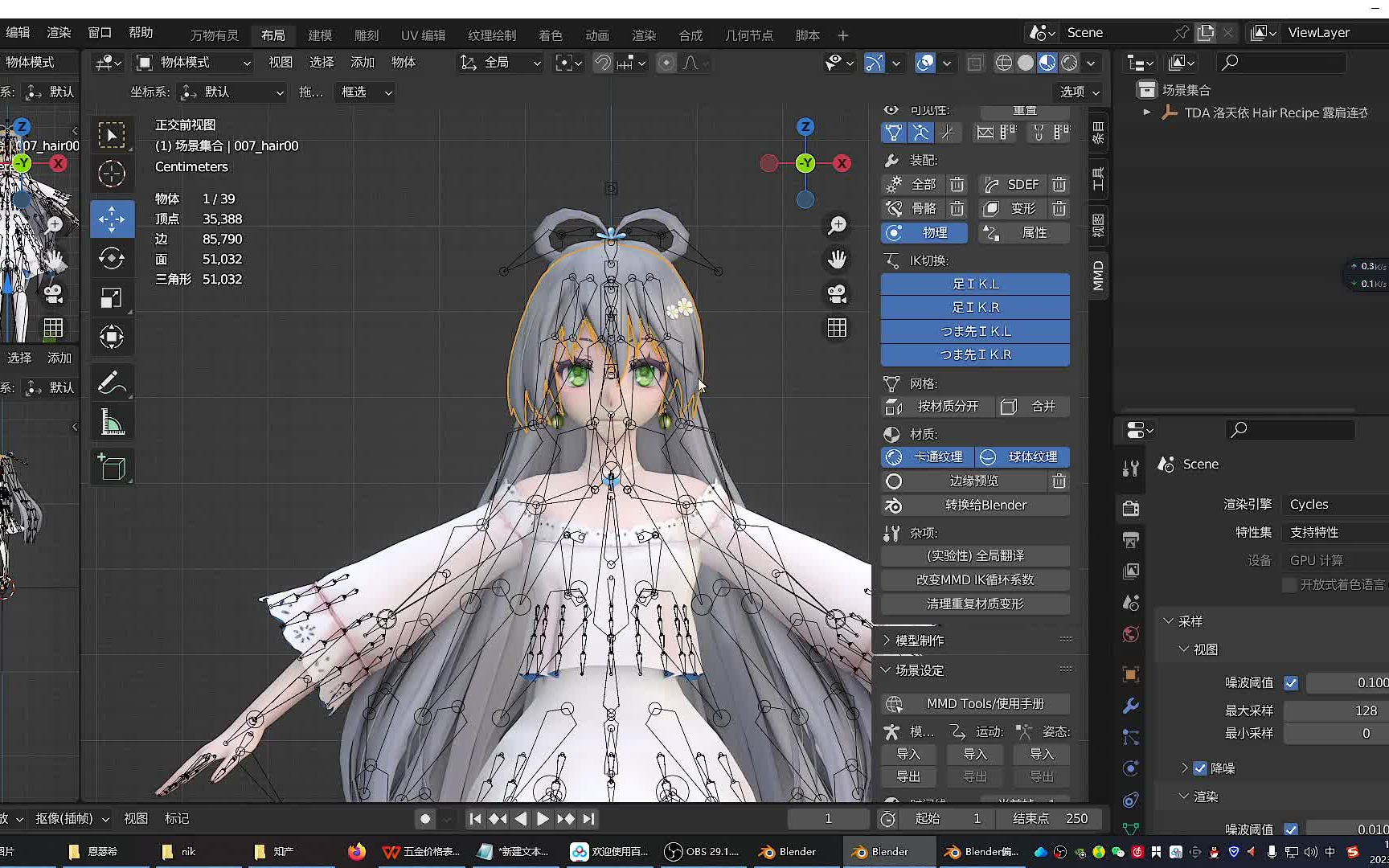Click the blue Z axis on the navigation gizmo

tap(805, 127)
